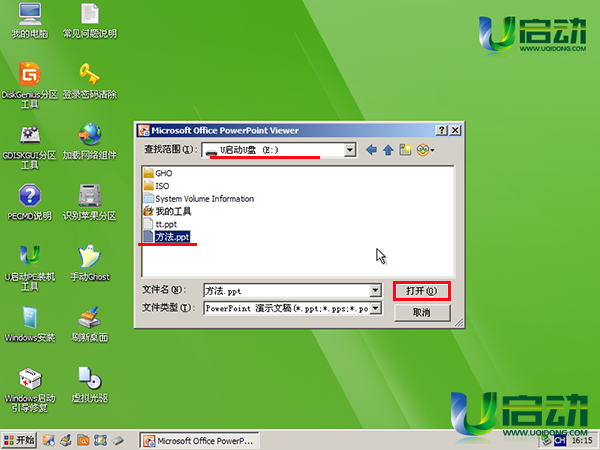Select the GHO folder
600x450 pixels.
coord(158,173)
